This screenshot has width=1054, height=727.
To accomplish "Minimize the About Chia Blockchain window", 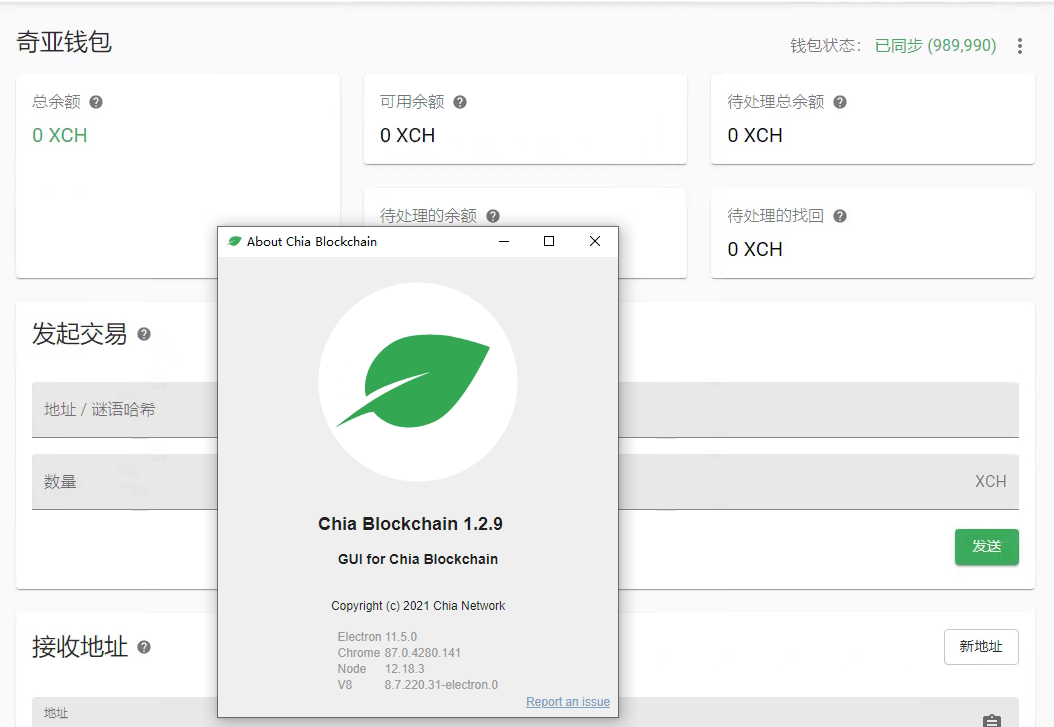I will pos(503,241).
